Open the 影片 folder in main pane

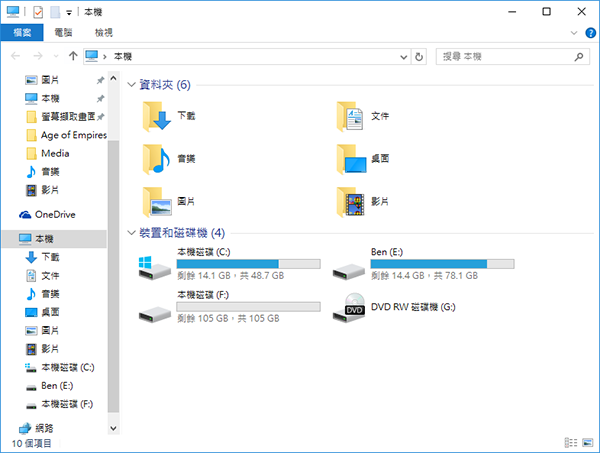pyautogui.click(x=363, y=202)
